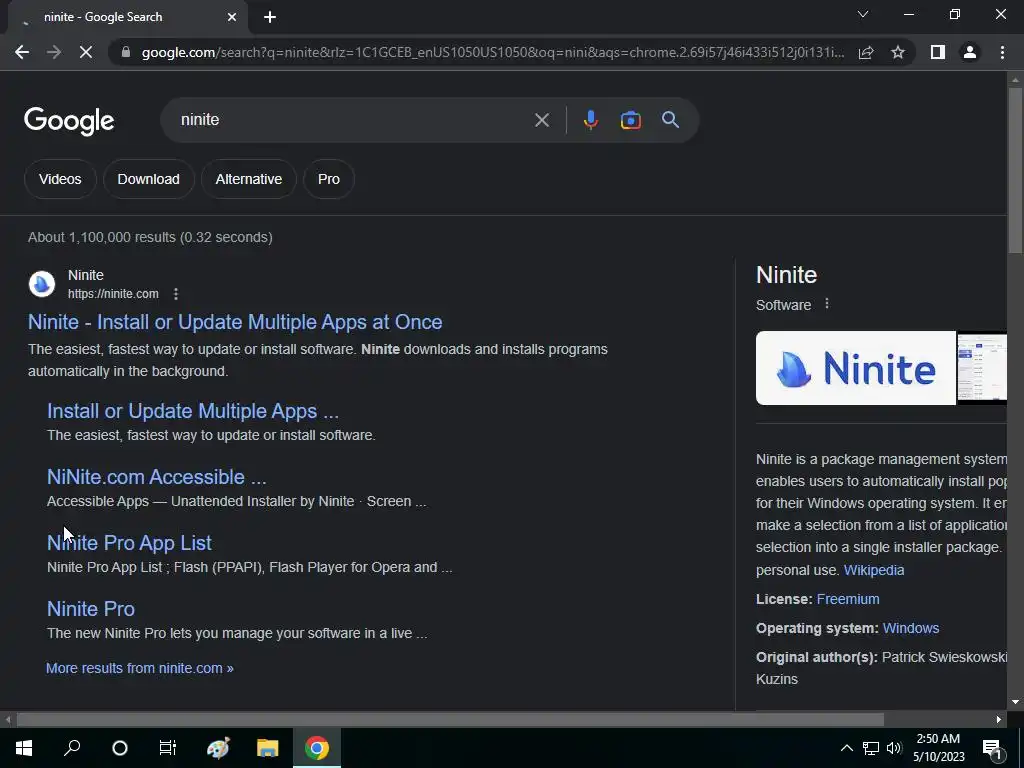This screenshot has width=1024, height=768.
Task: Open the Ninite Pro sitelink
Action: 91,609
